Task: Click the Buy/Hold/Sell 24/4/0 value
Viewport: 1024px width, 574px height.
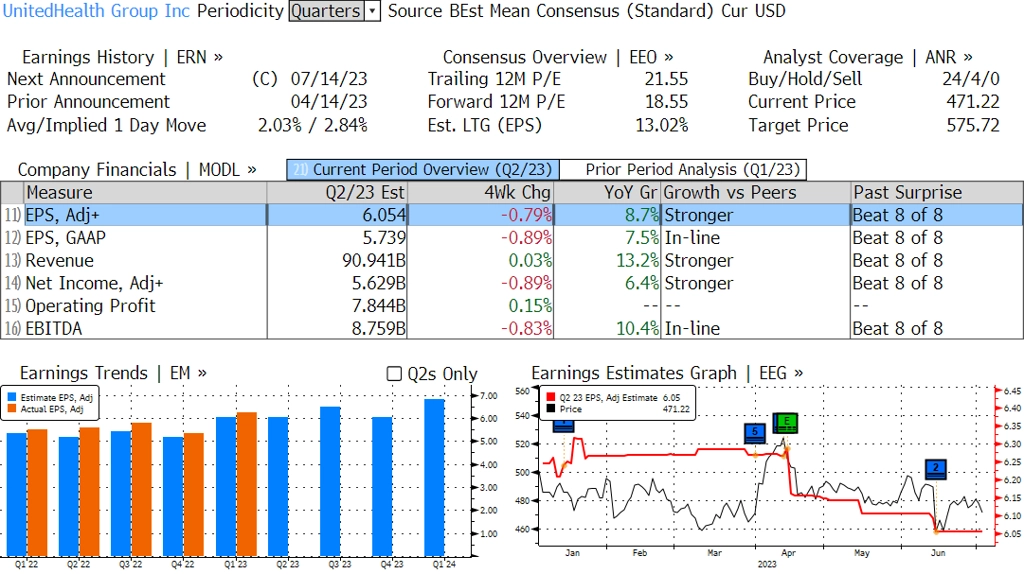Action: 970,79
